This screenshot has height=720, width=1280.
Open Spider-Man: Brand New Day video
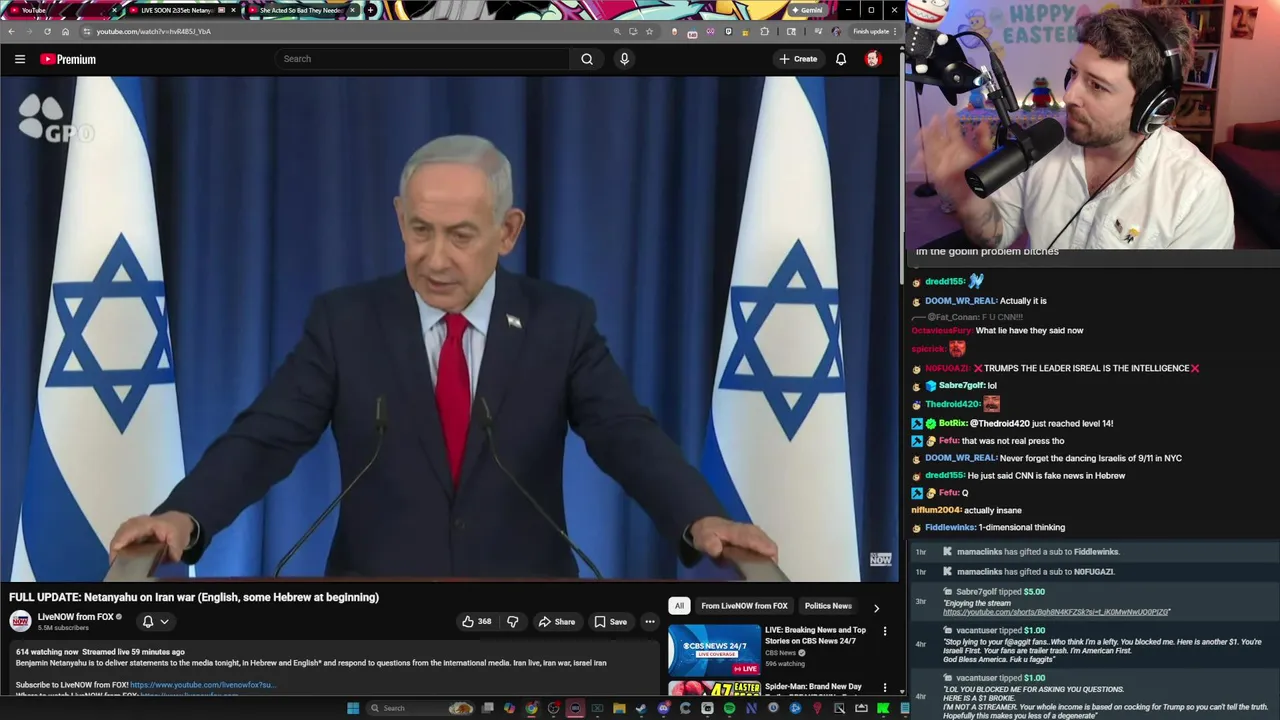(813, 687)
